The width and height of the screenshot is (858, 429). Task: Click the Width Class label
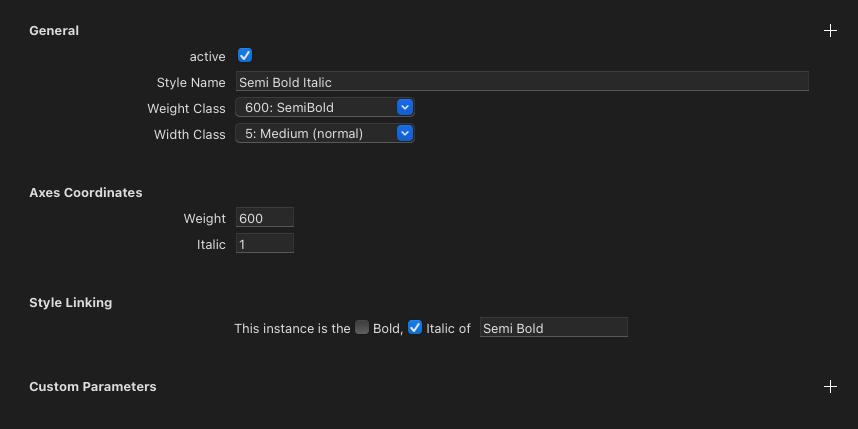(x=189, y=134)
